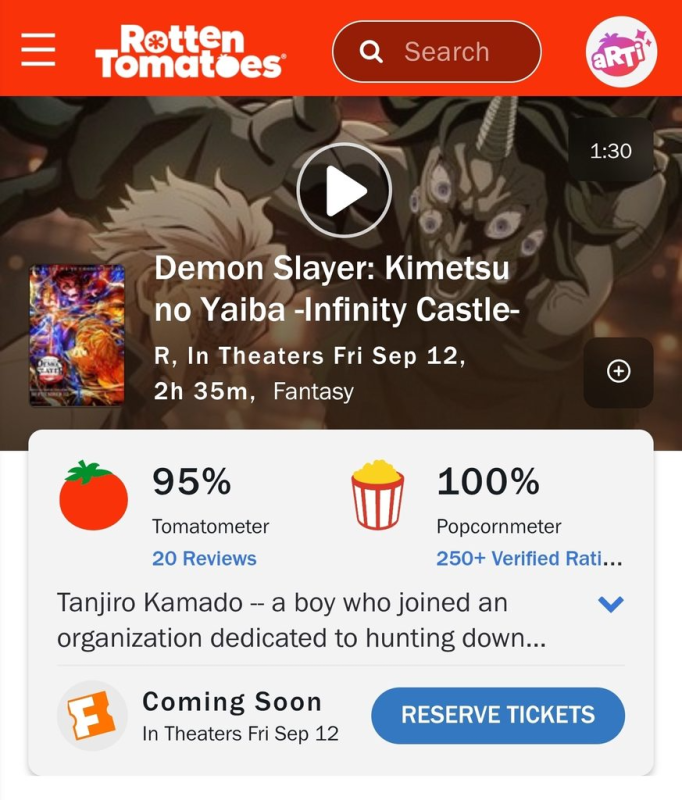
Task: Tap the Fandango ticket logo icon
Action: coord(92,715)
